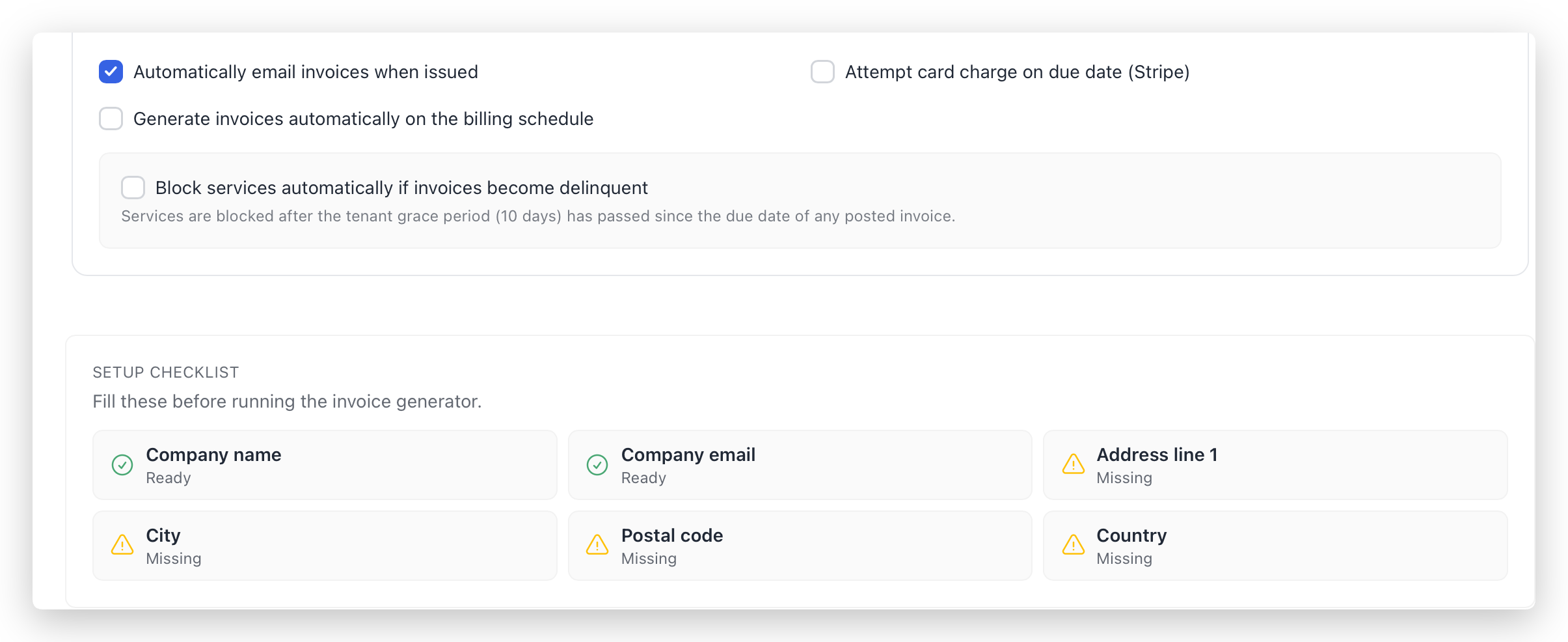Click the 'Generate invoices automatically on the billing schedule' label

point(363,119)
